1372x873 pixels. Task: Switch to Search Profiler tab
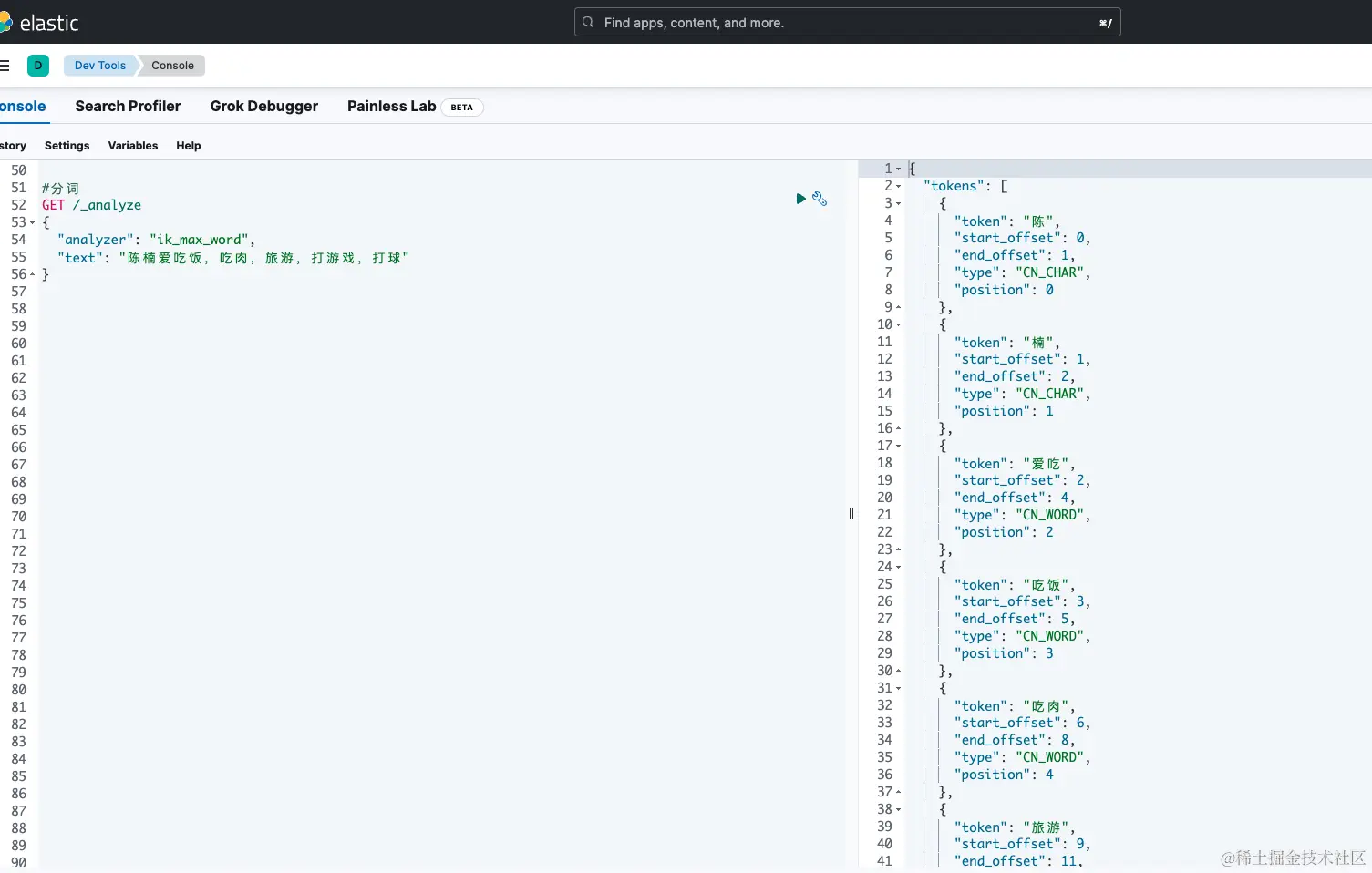pos(128,107)
